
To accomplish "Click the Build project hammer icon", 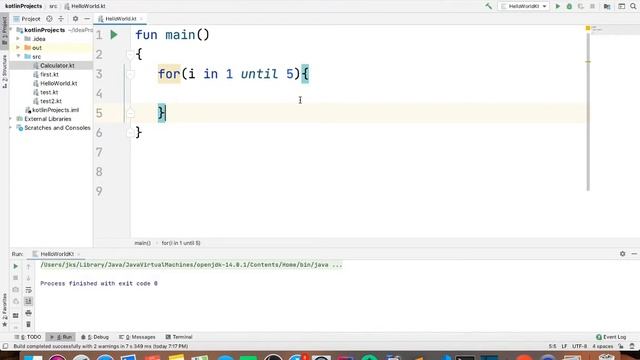I will coord(489,6).
